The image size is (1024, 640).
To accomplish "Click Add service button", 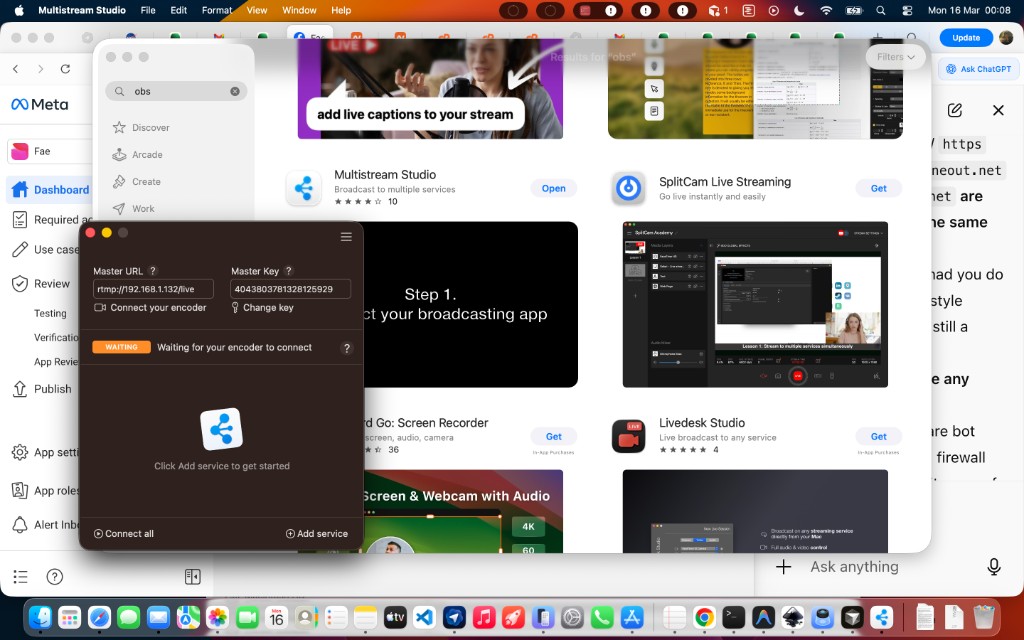I will tap(317, 534).
